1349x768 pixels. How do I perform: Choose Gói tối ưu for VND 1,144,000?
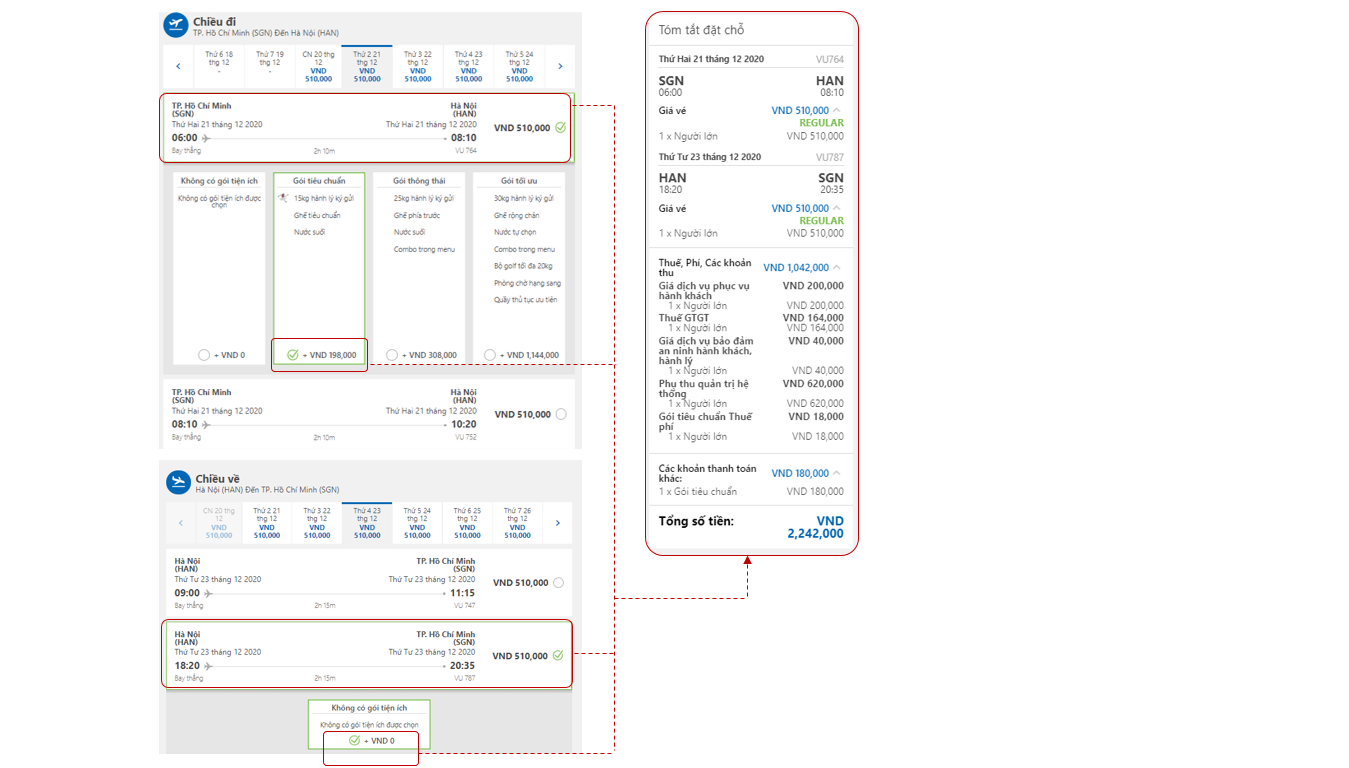(x=490, y=355)
